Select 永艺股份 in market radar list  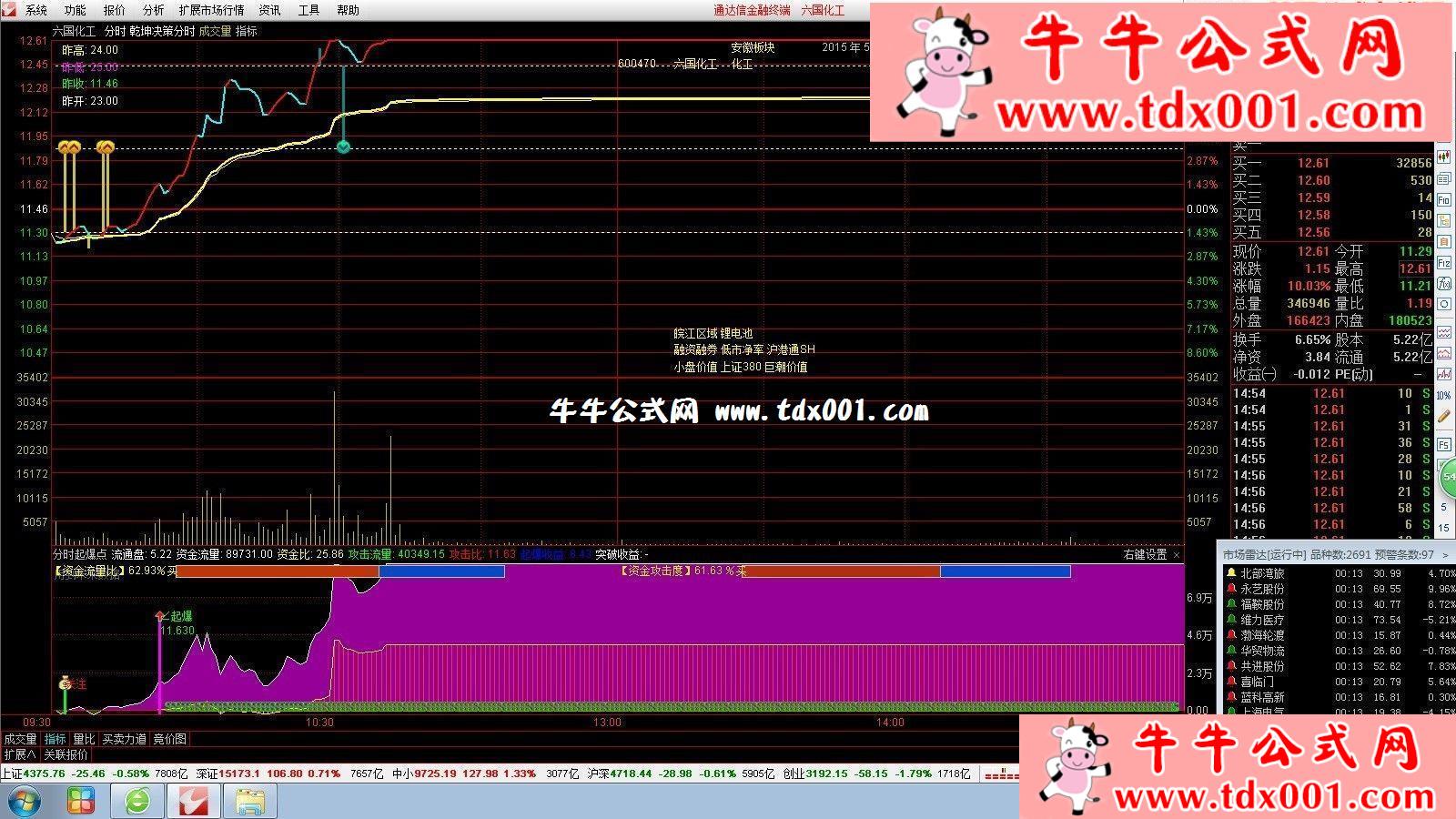click(1262, 589)
